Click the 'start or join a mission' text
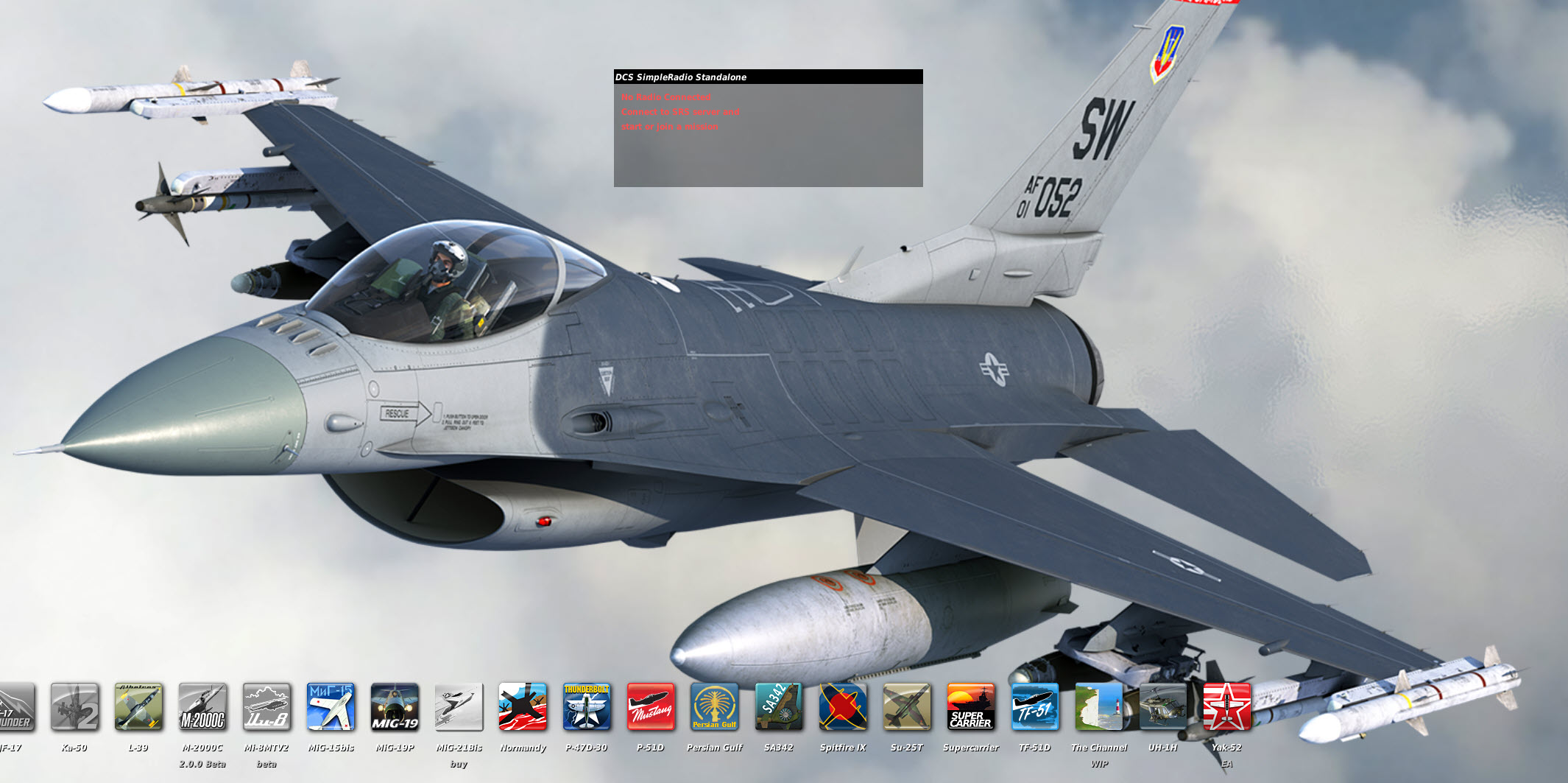Screen dimensions: 1568x783 click(670, 127)
